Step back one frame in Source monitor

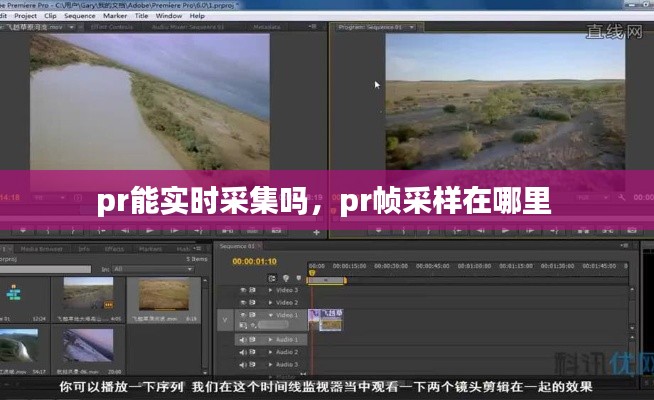(125, 230)
